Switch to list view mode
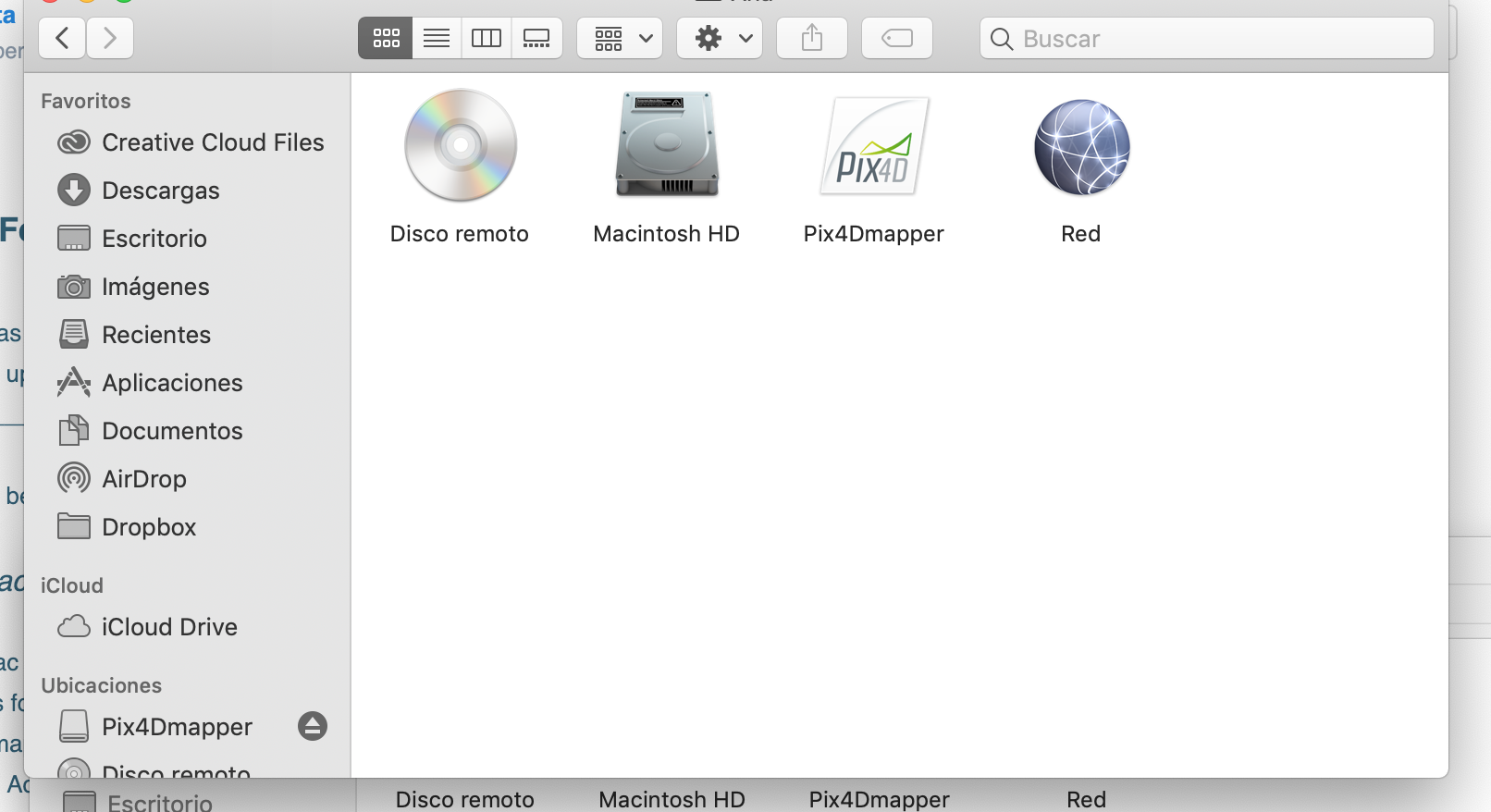This screenshot has height=812, width=1491. click(437, 38)
